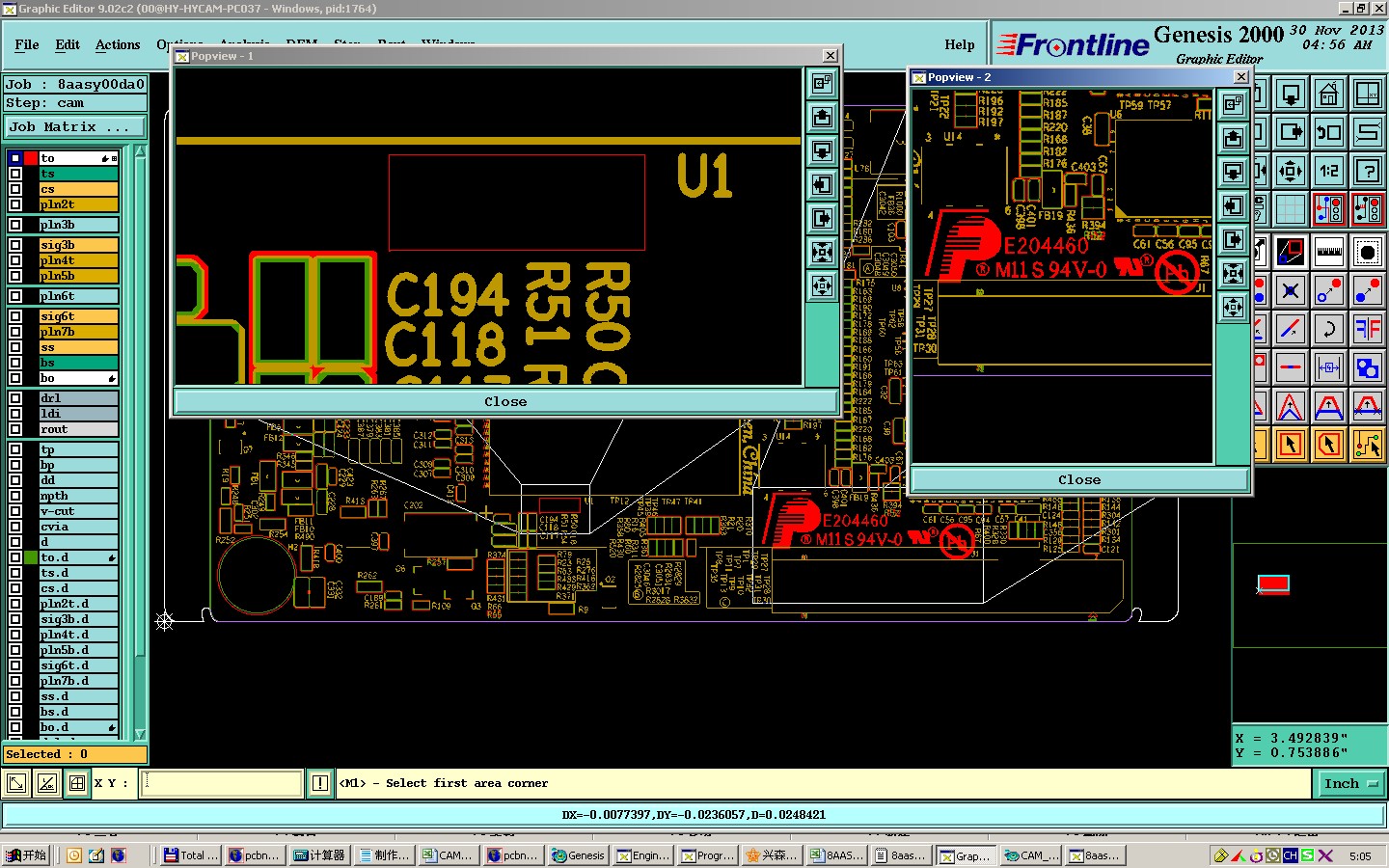Viewport: 1389px width, 868px height.
Task: Click the four-arrow pan icon in the right toolbar
Action: pos(1291,171)
